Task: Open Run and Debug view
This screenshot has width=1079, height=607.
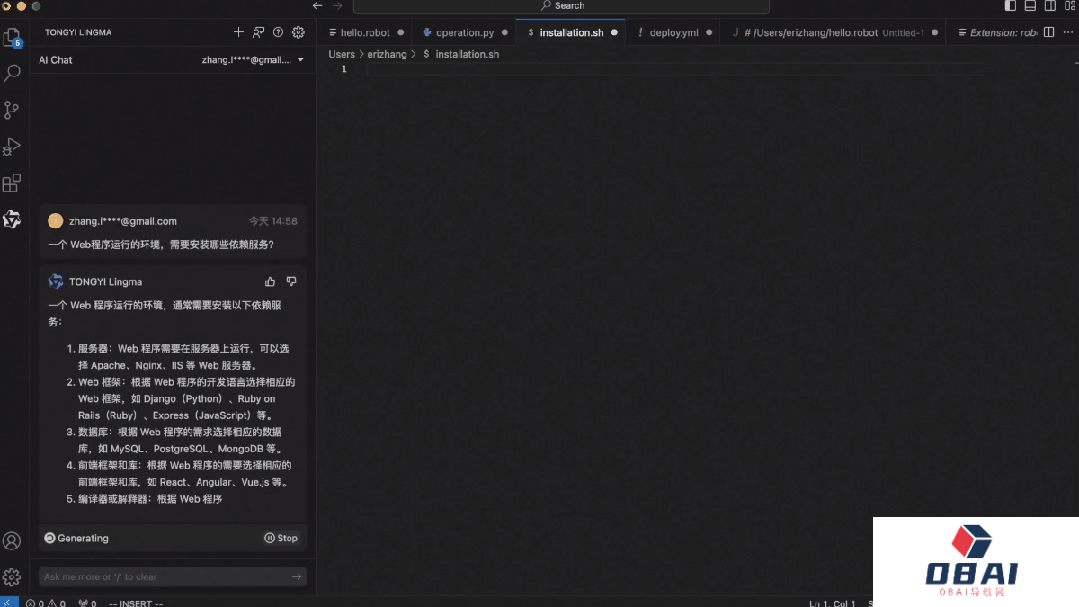Action: click(x=12, y=147)
